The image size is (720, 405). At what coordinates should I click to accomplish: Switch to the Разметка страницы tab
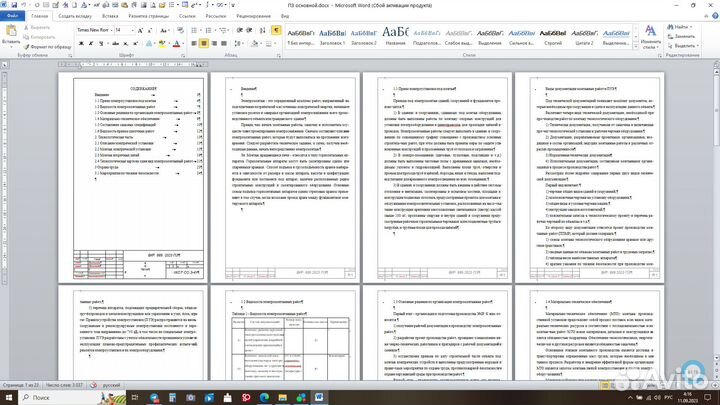[148, 16]
